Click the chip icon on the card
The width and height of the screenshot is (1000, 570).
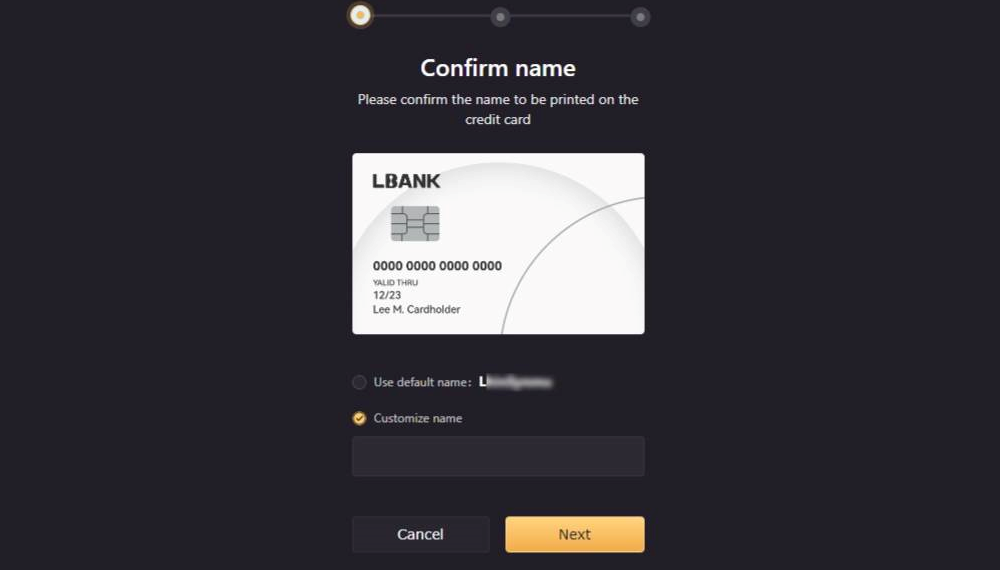click(415, 223)
